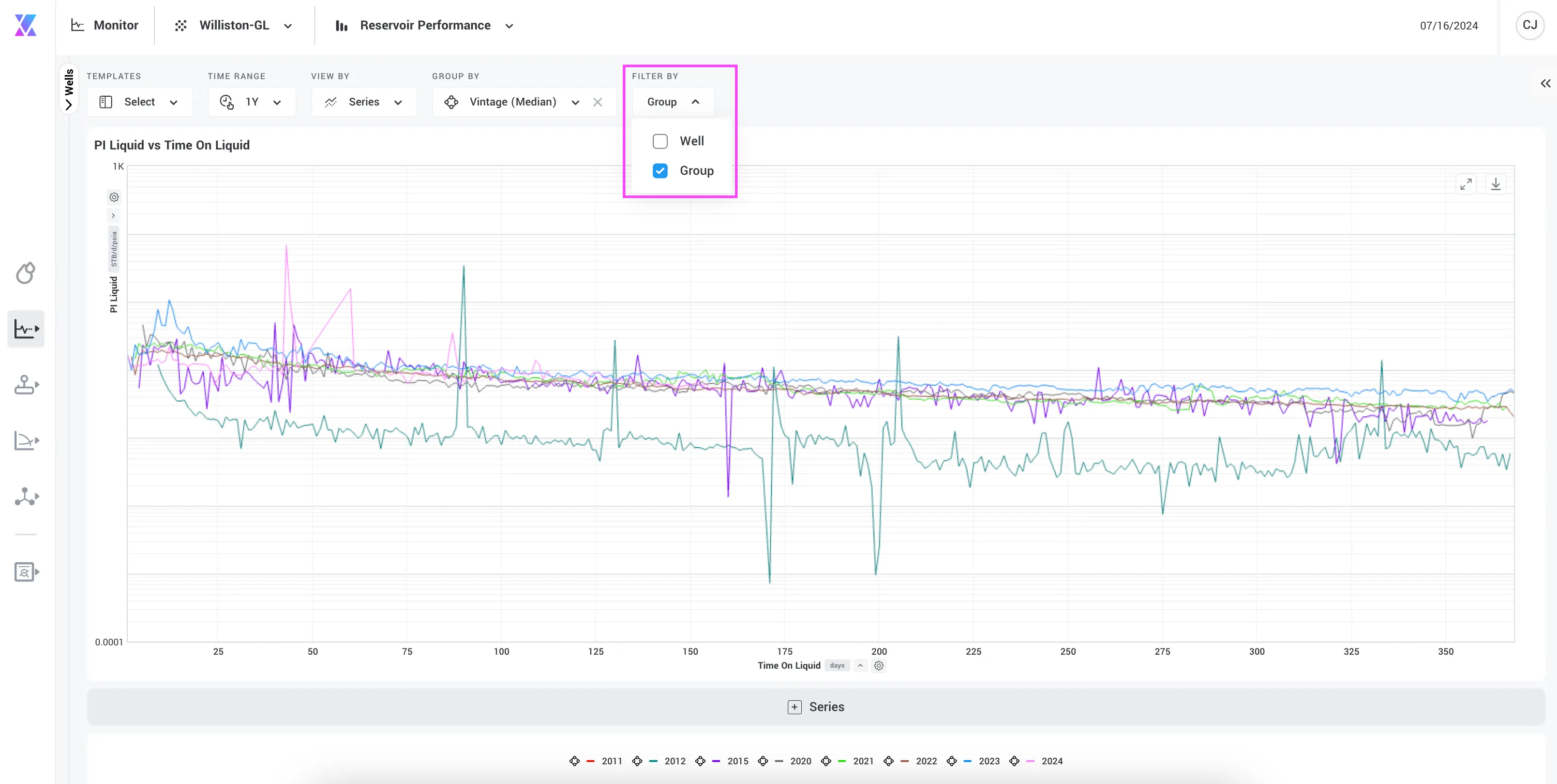Viewport: 1557px width, 784px height.
Task: Select the pump jack sidebar icon
Action: 26,385
